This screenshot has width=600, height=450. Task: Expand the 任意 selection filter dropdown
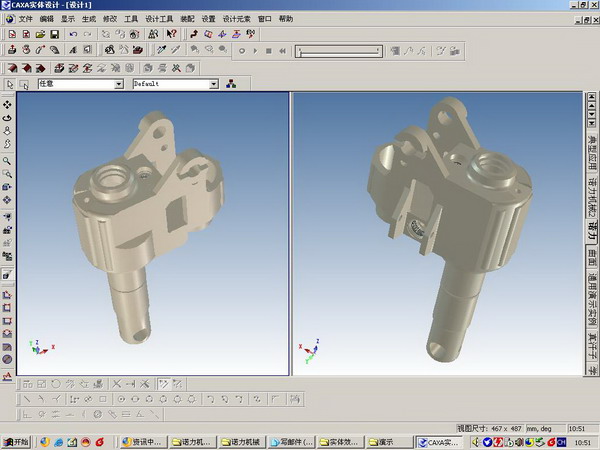[119, 85]
